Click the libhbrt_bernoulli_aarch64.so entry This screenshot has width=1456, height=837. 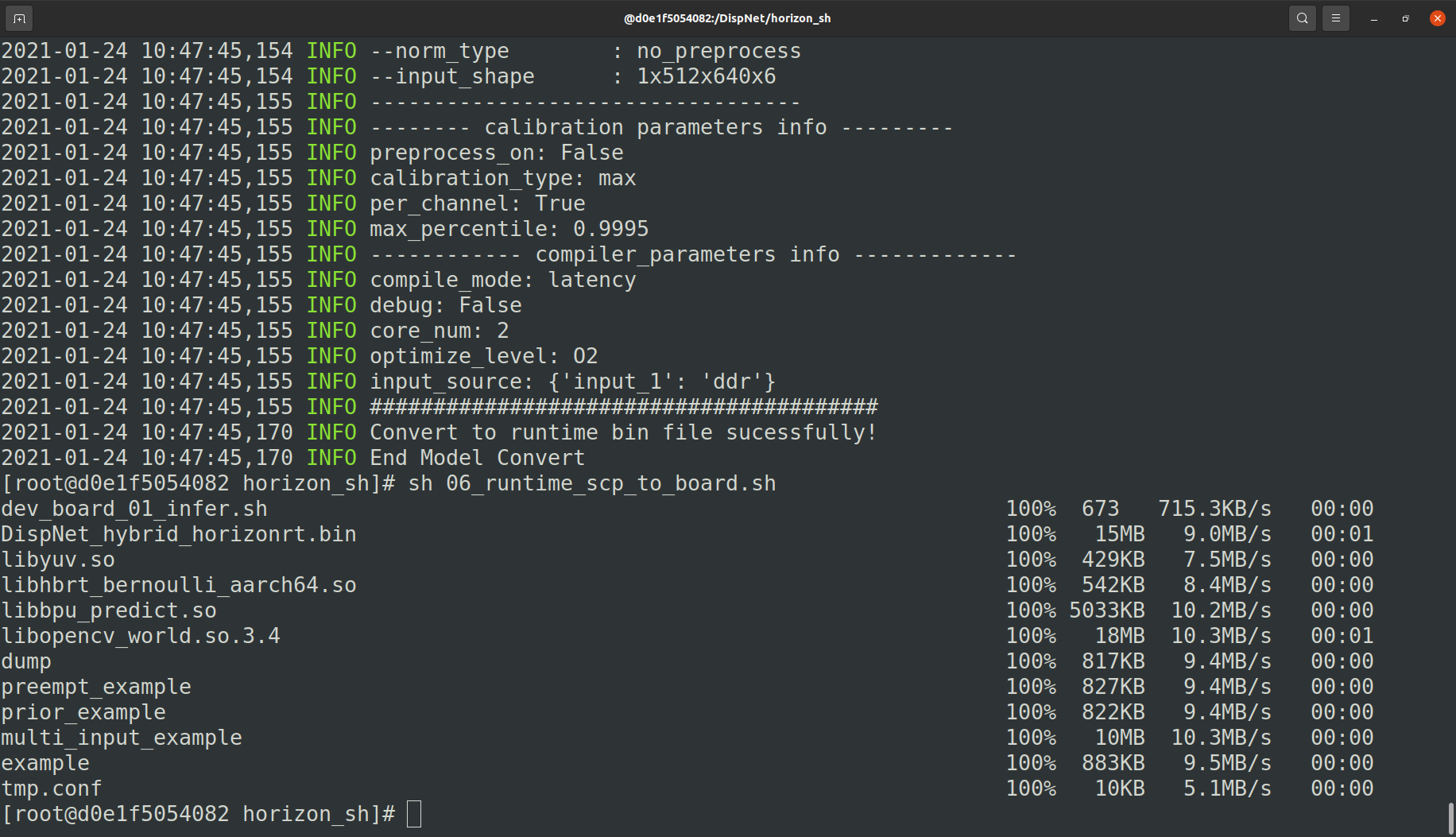click(x=179, y=585)
